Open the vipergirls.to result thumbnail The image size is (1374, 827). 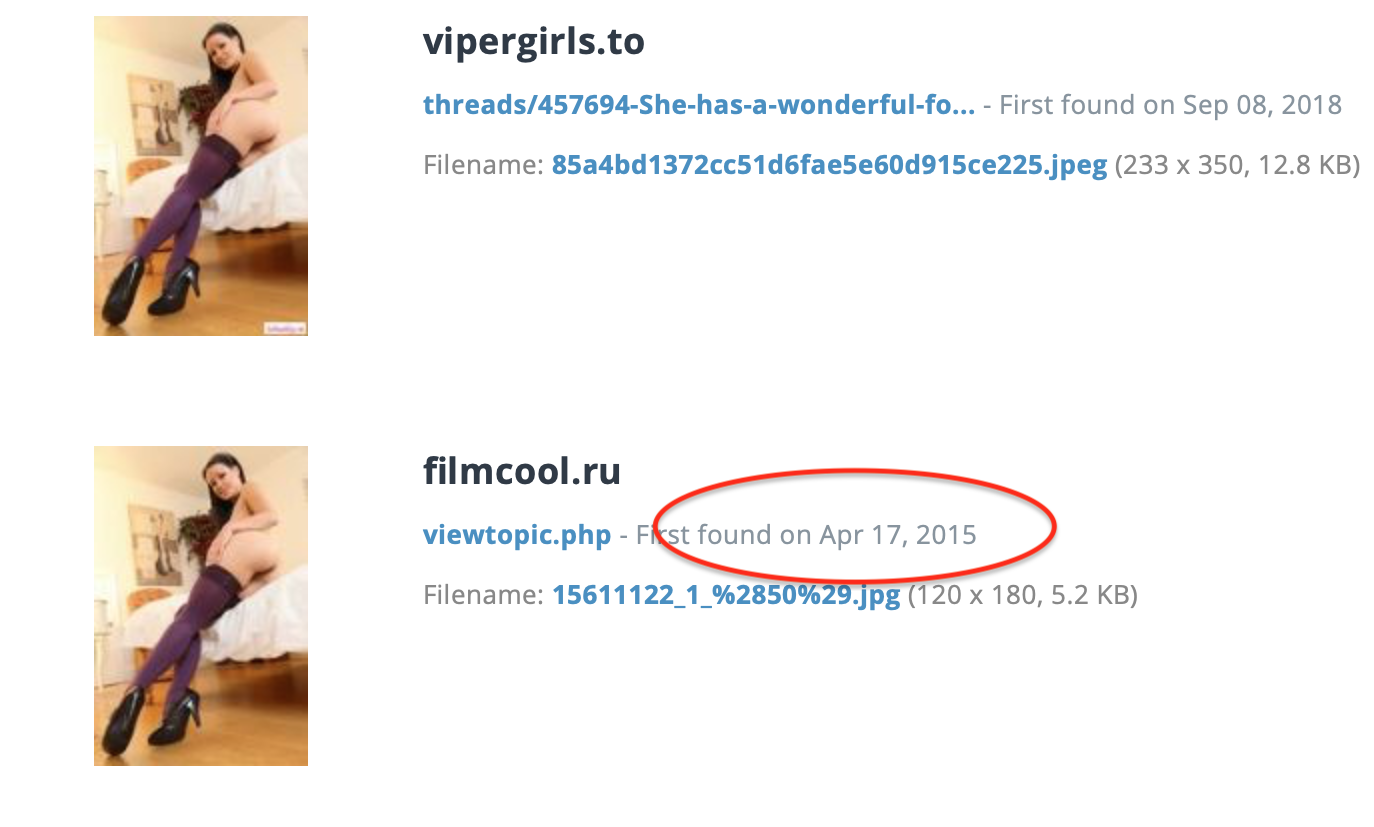[201, 176]
